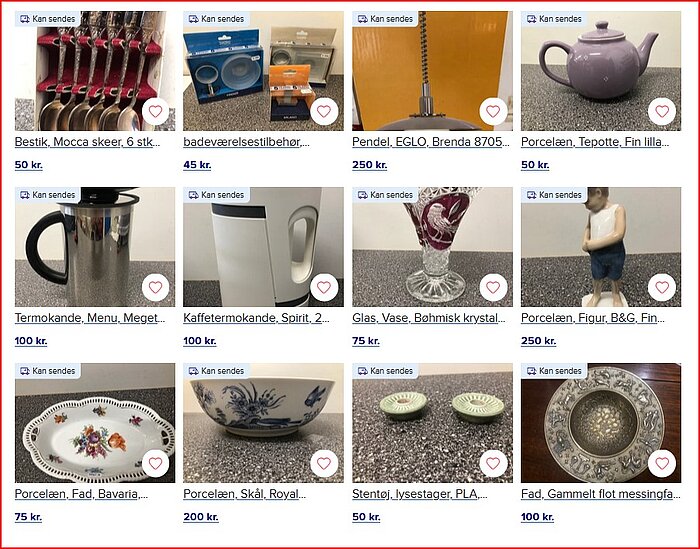Image resolution: width=700 pixels, height=549 pixels.
Task: Click the 'Kan sendes' badge on messingfad
Action: coord(554,370)
